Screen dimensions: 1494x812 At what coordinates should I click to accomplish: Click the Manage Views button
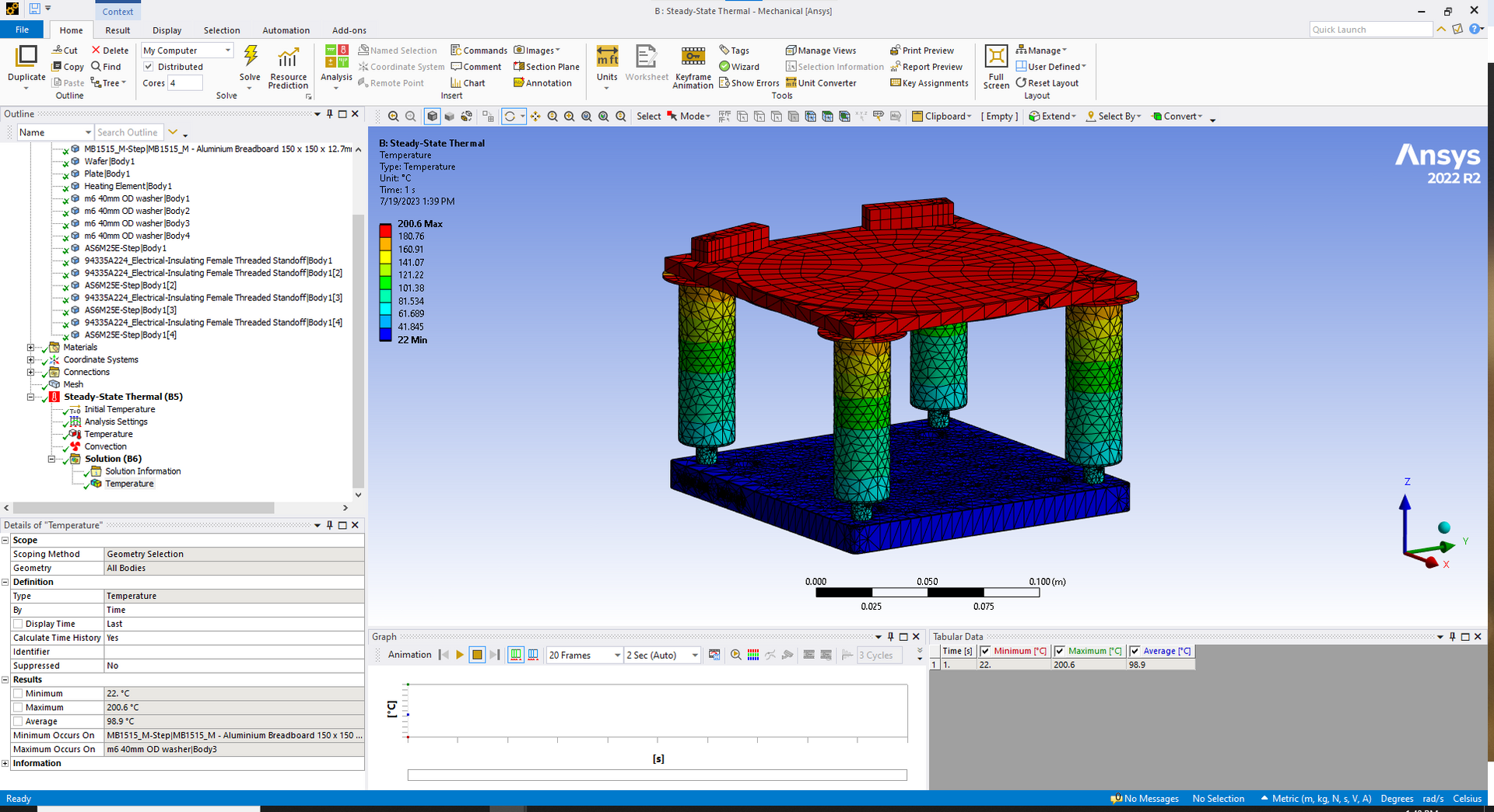tap(821, 51)
